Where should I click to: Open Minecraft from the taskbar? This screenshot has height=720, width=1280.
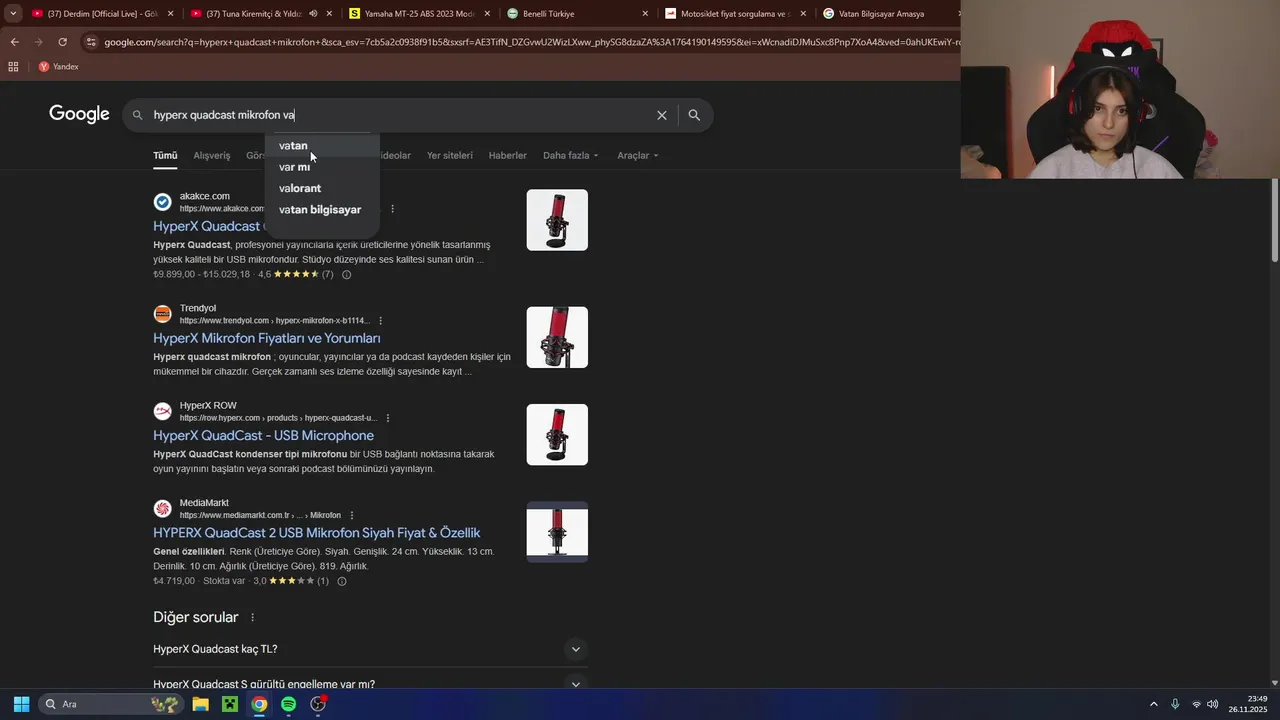[x=229, y=704]
